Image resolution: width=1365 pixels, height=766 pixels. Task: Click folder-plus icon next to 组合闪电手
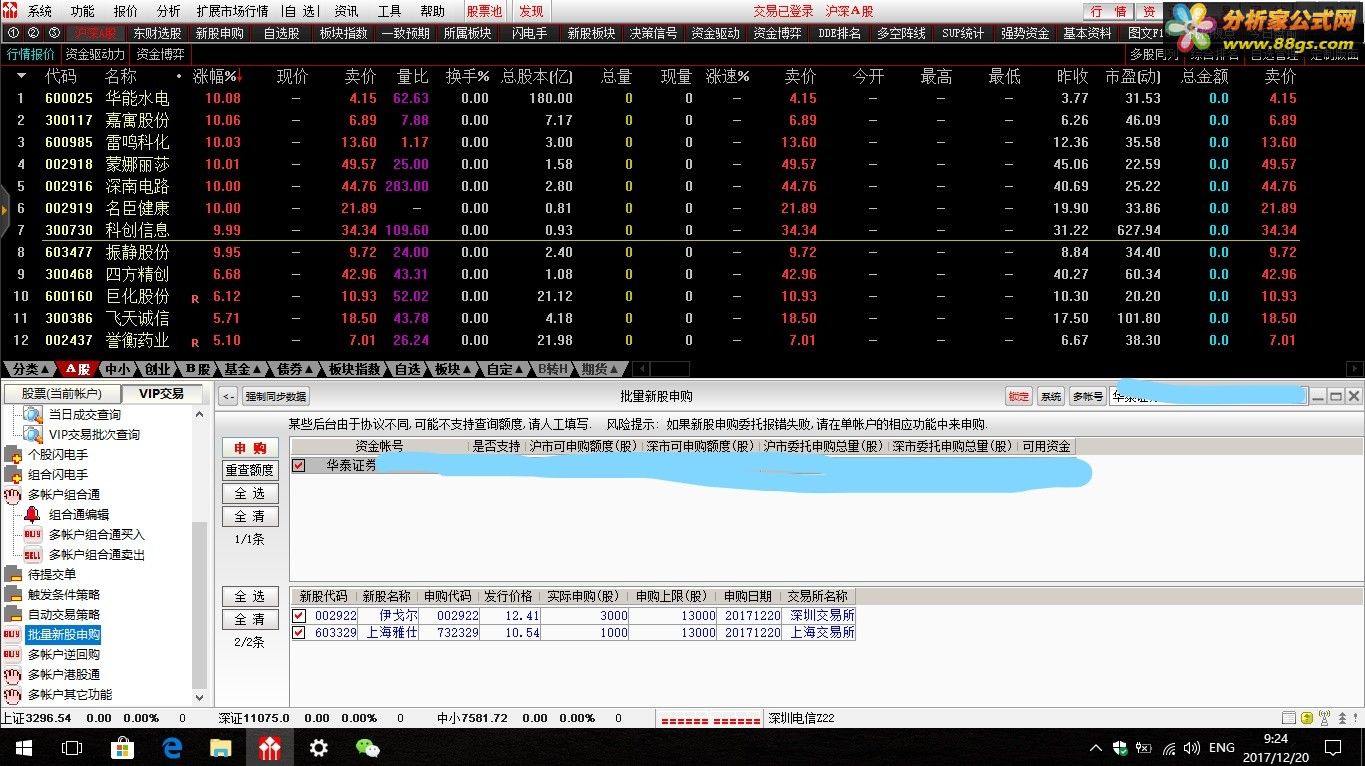click(13, 474)
